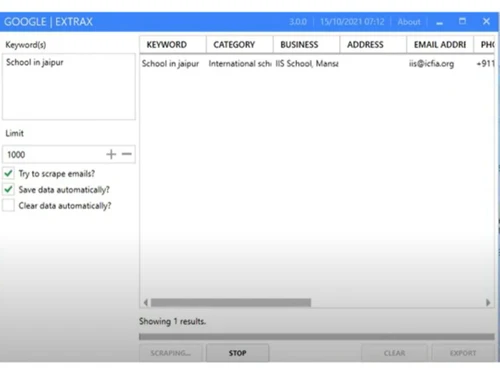Uncheck 'Save data automatically?' checkbox
The image size is (500, 375).
[x=9, y=189]
